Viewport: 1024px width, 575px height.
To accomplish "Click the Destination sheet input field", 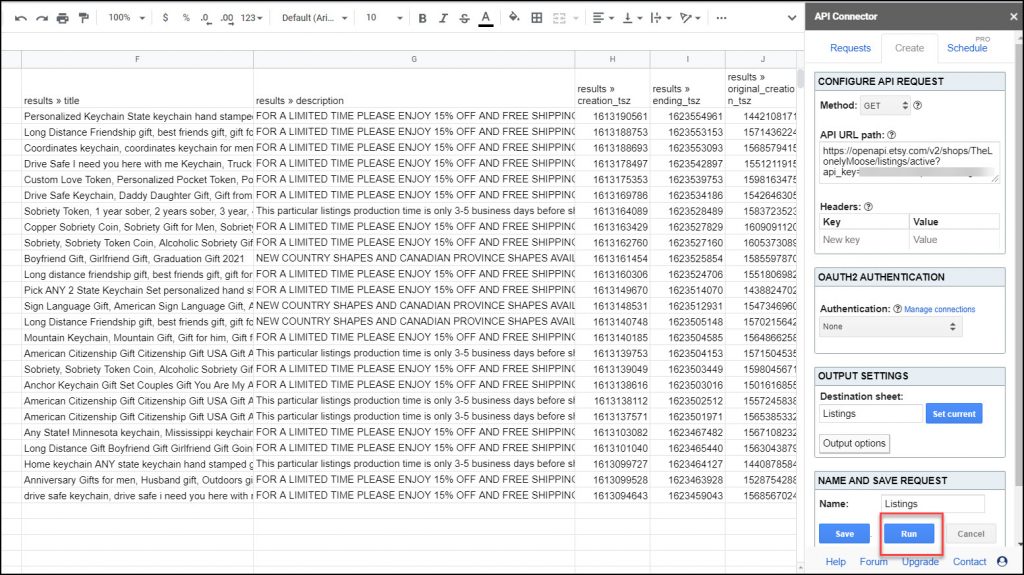I will (x=870, y=413).
